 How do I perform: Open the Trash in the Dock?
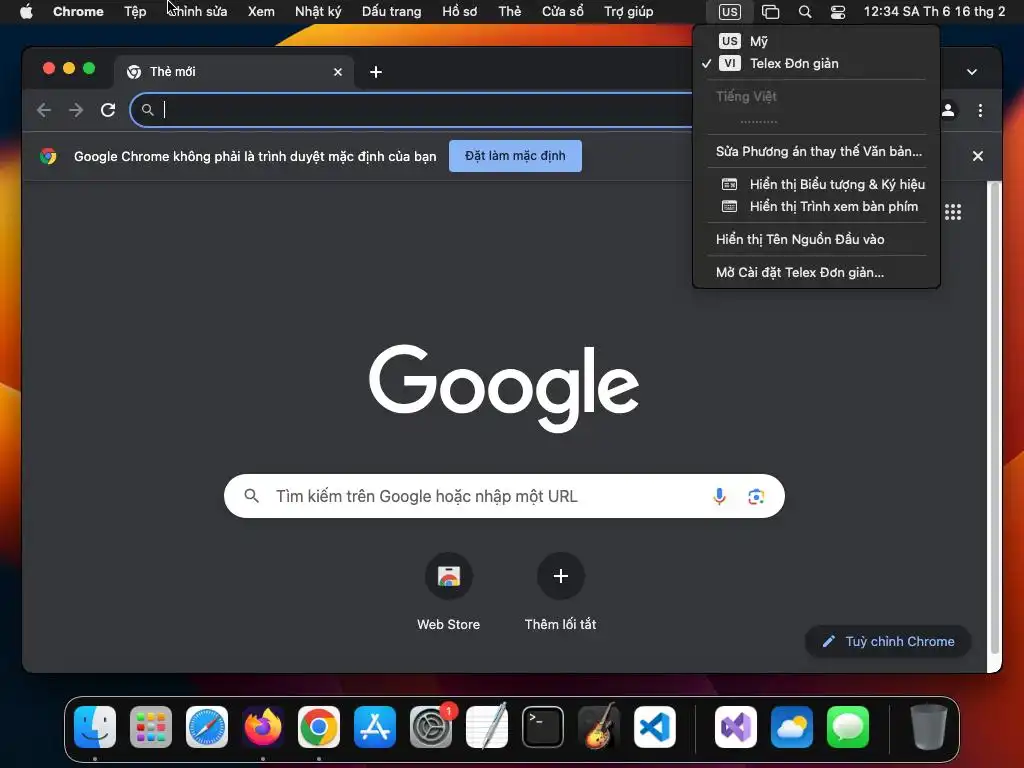[x=928, y=726]
